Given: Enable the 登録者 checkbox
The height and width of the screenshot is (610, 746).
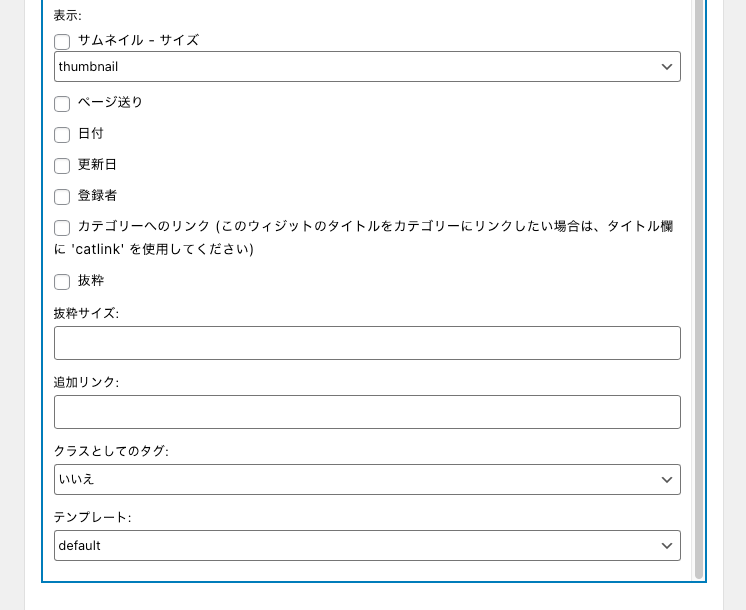Looking at the screenshot, I should coord(62,197).
